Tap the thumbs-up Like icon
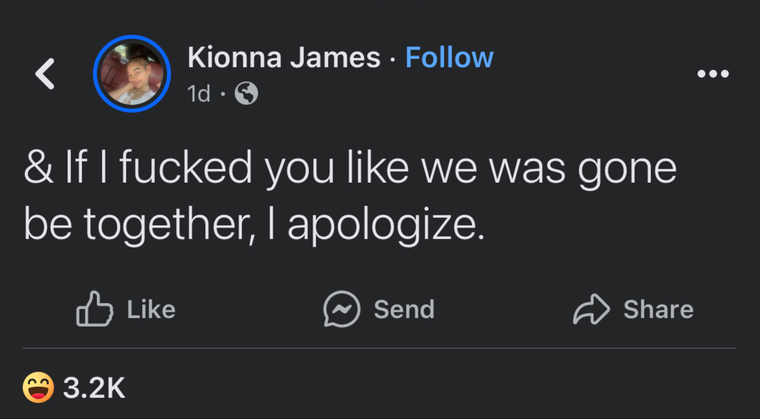 (94, 308)
